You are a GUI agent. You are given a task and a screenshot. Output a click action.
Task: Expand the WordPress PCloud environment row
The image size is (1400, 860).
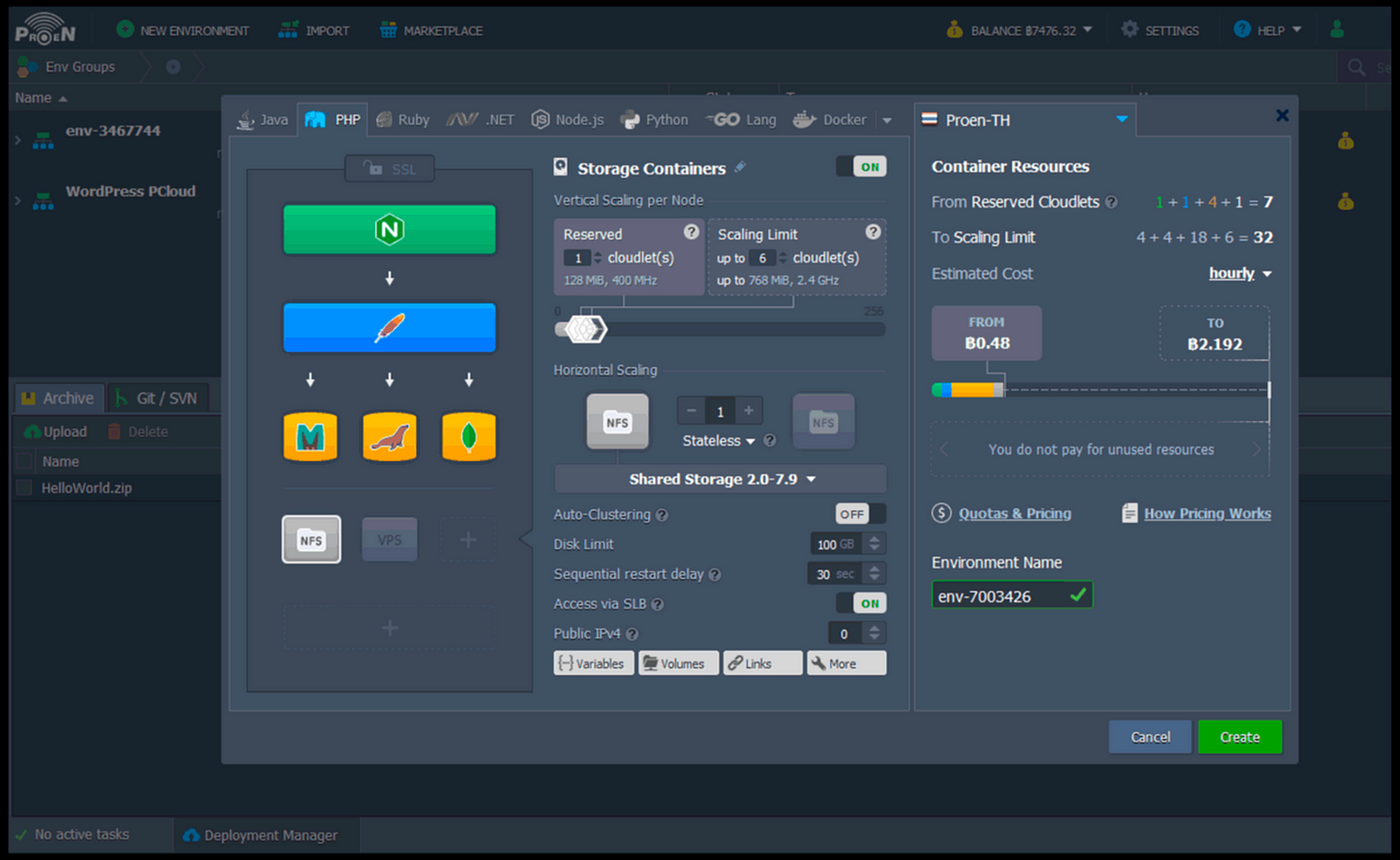pos(18,201)
